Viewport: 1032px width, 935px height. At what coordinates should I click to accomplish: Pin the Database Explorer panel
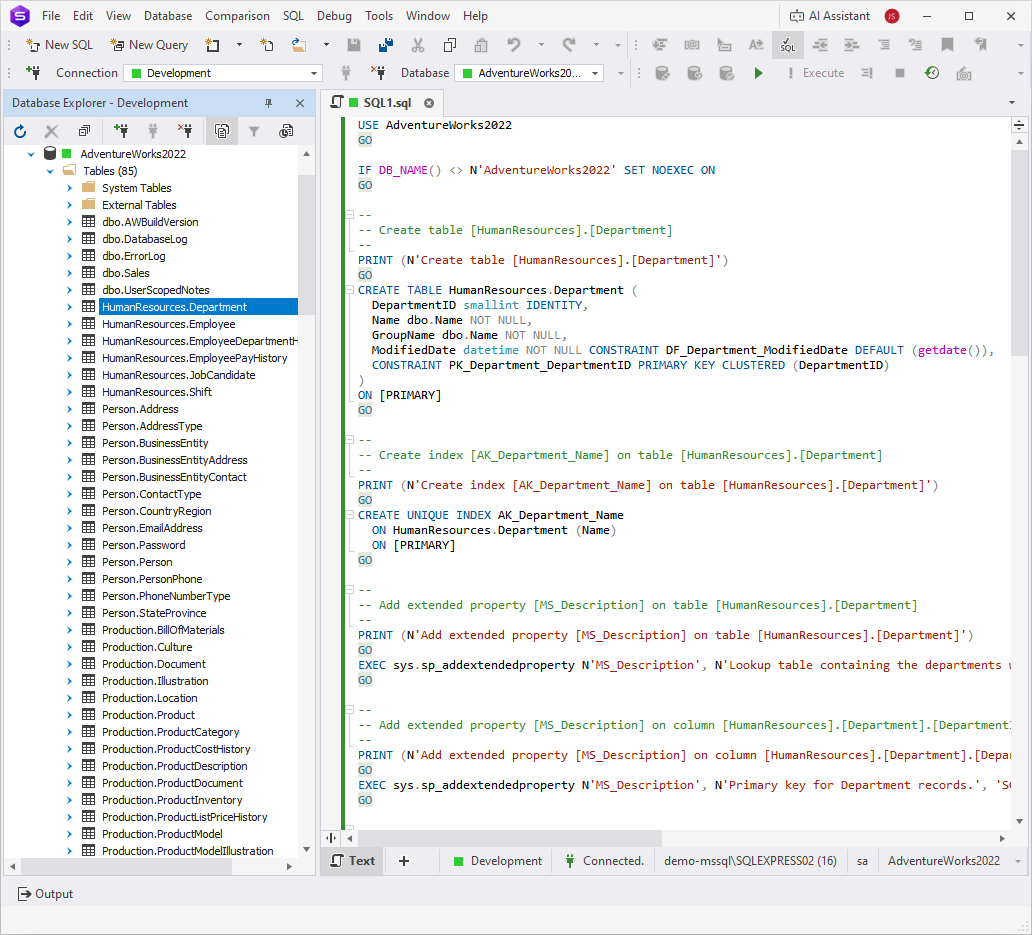click(x=269, y=102)
